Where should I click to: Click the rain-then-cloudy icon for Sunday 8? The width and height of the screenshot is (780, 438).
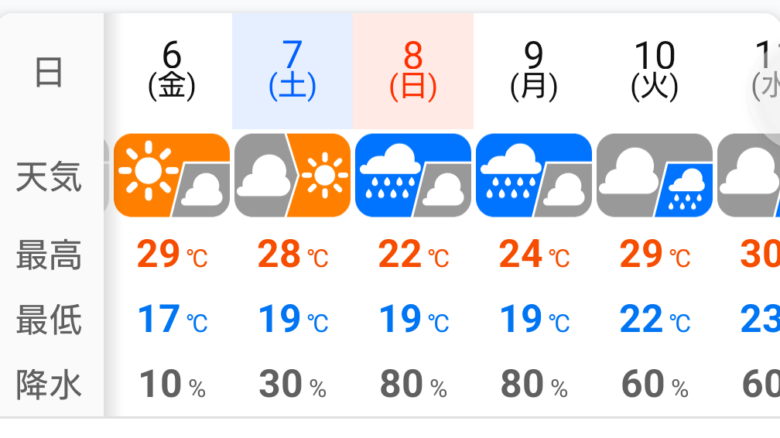click(413, 175)
